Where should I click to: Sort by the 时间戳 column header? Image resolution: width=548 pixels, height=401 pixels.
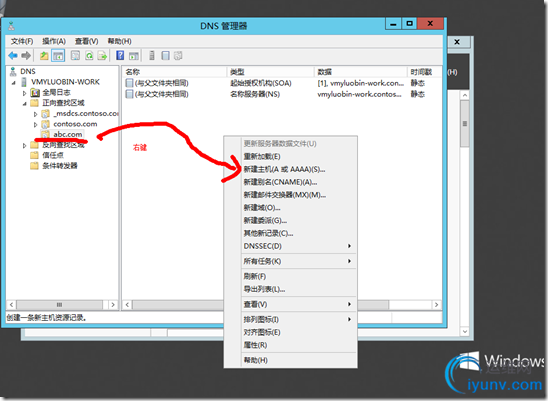pos(424,72)
